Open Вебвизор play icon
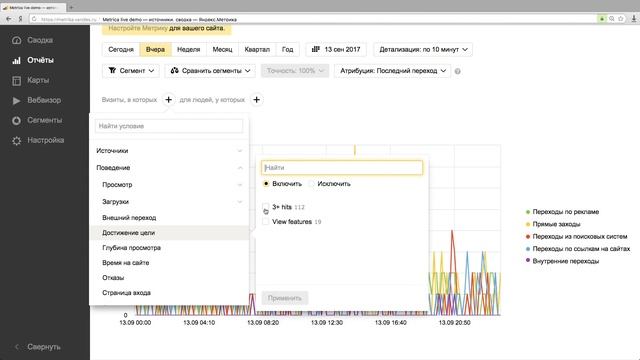Image resolution: width=640 pixels, height=360 pixels. (x=16, y=100)
